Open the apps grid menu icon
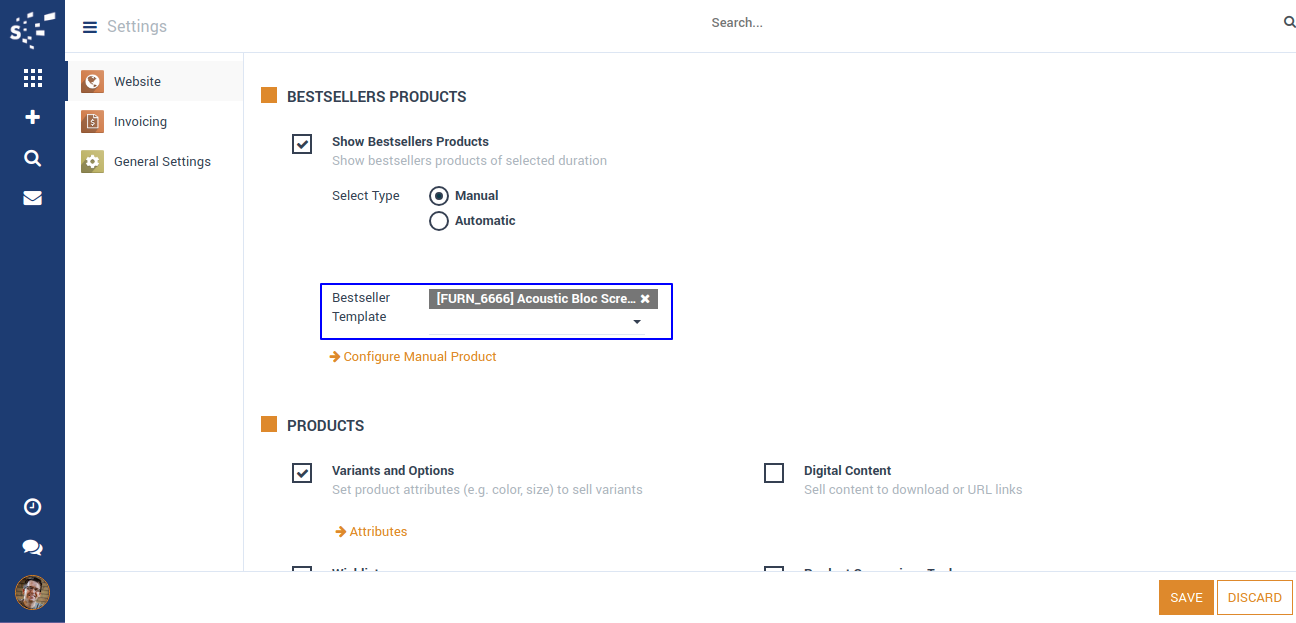 [x=32, y=78]
